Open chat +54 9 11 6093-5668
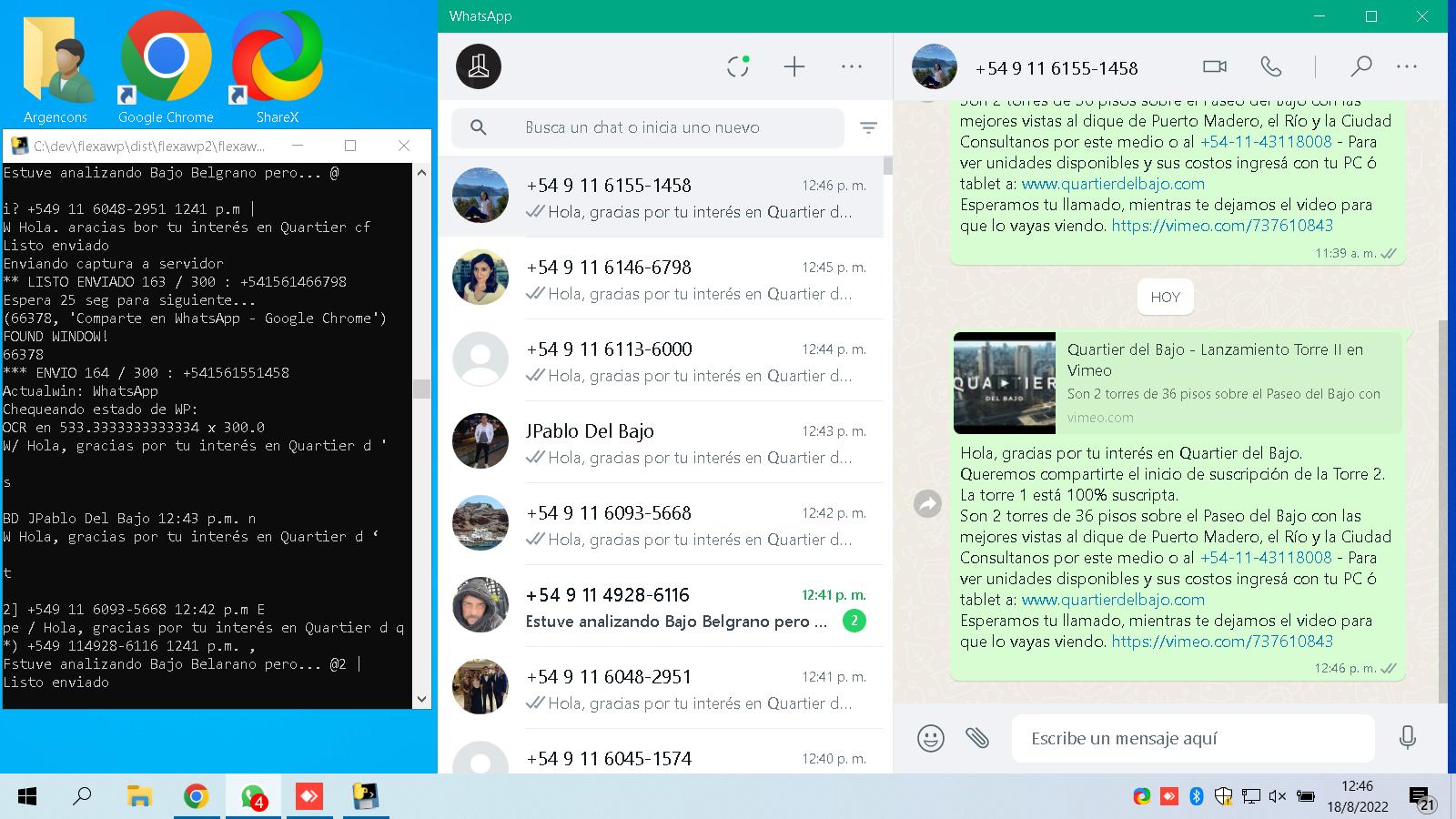 click(x=661, y=524)
